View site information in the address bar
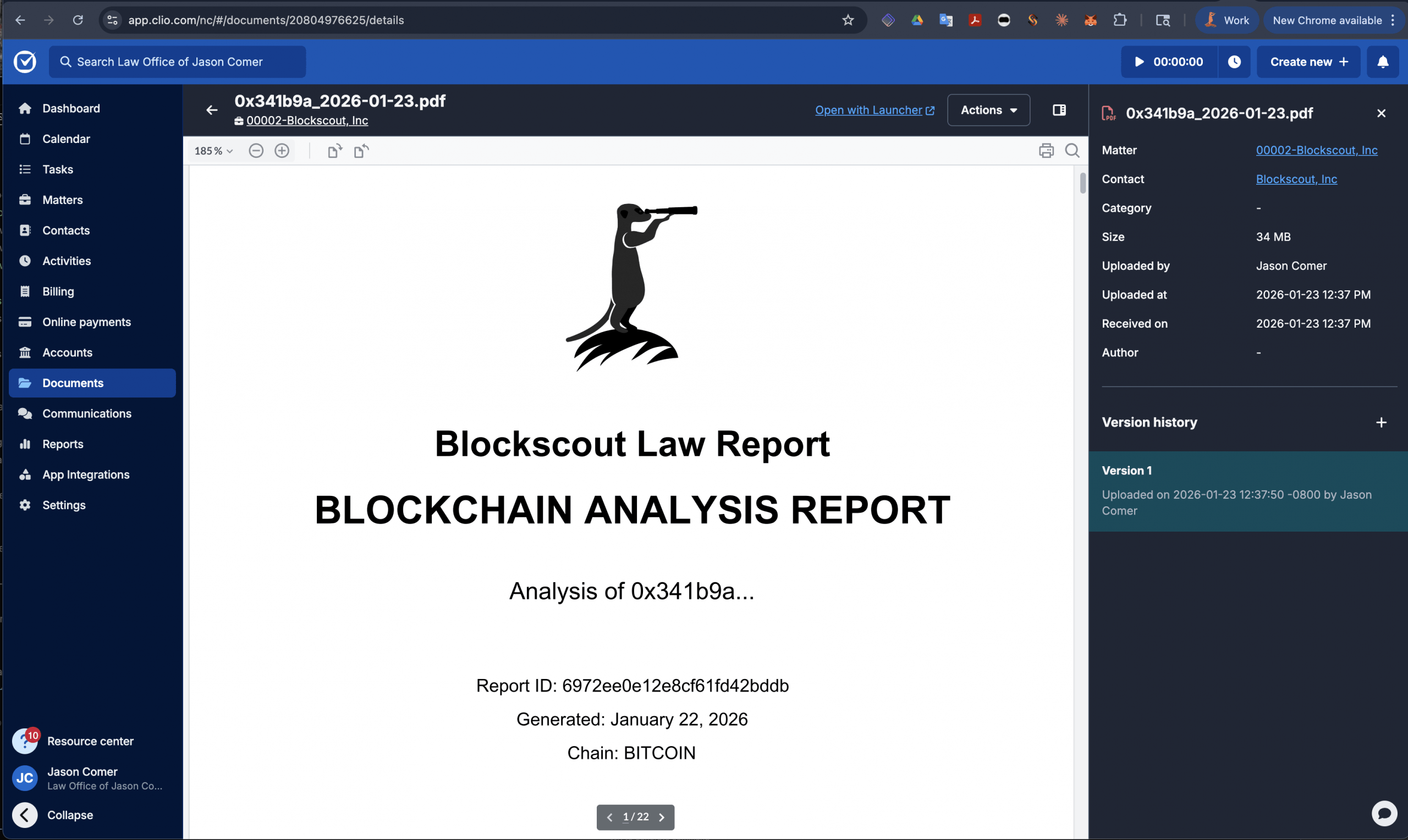Screen dimensions: 1408x840 point(113,20)
